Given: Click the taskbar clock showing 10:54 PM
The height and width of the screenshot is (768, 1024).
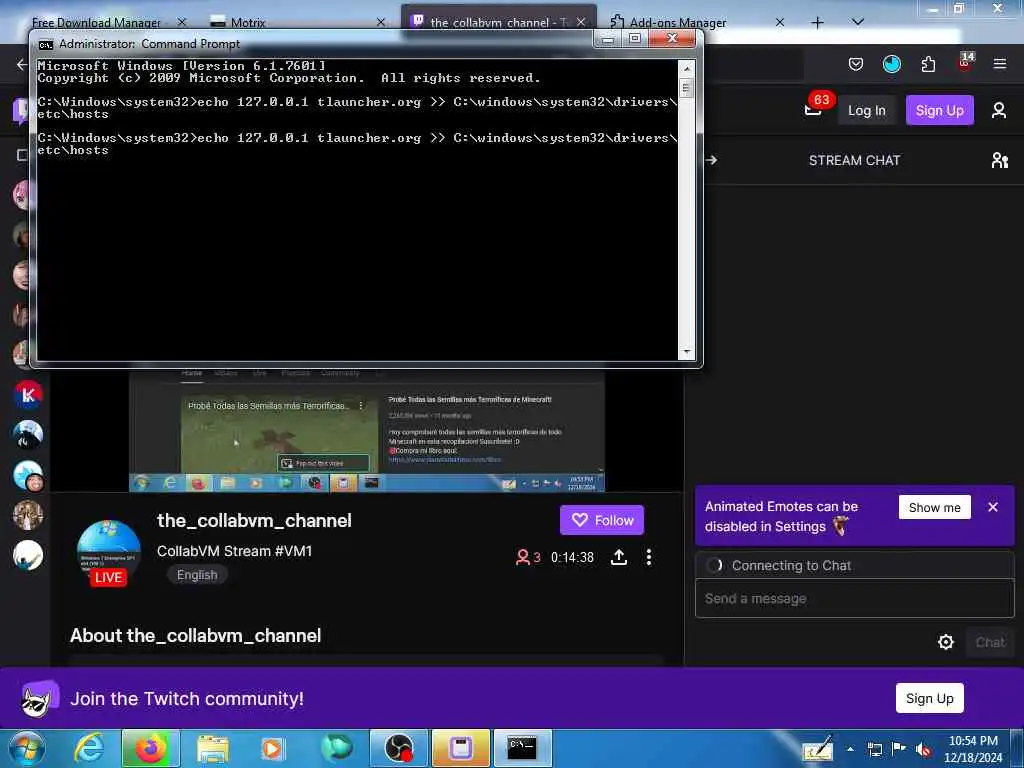Looking at the screenshot, I should click(x=973, y=749).
